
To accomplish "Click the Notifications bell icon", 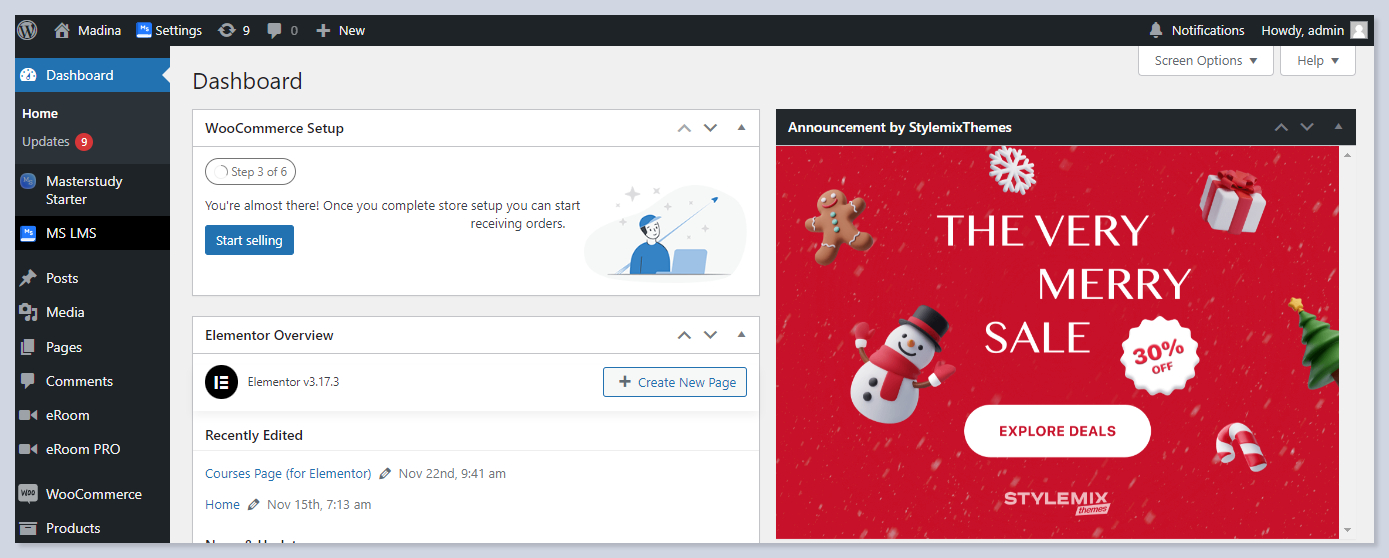I will point(1156,30).
